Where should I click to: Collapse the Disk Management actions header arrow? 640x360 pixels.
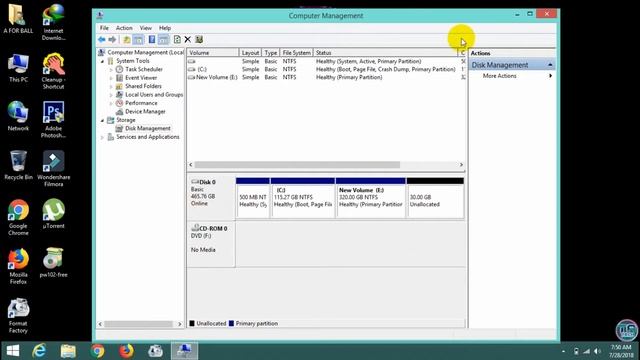tap(550, 65)
